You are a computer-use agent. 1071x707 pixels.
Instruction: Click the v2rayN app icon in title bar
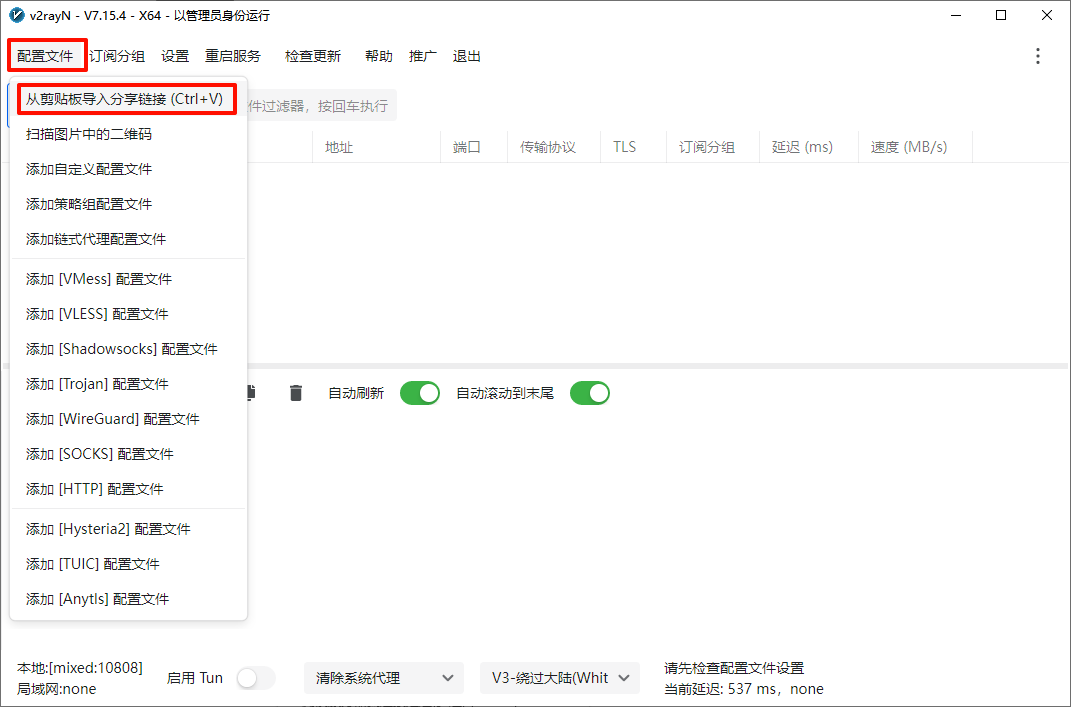pos(16,15)
